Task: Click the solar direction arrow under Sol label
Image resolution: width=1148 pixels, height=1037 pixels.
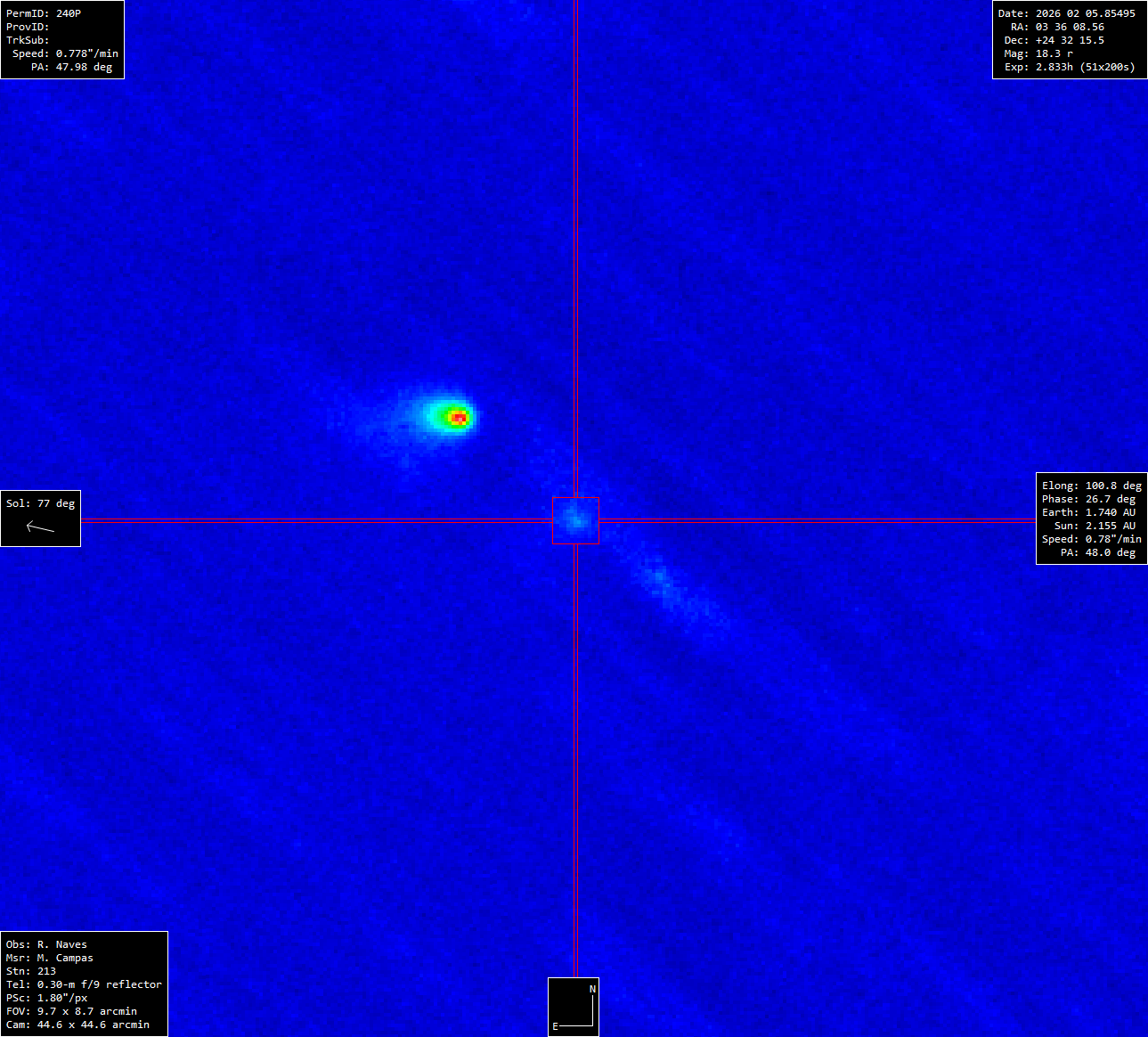Action: 40,527
